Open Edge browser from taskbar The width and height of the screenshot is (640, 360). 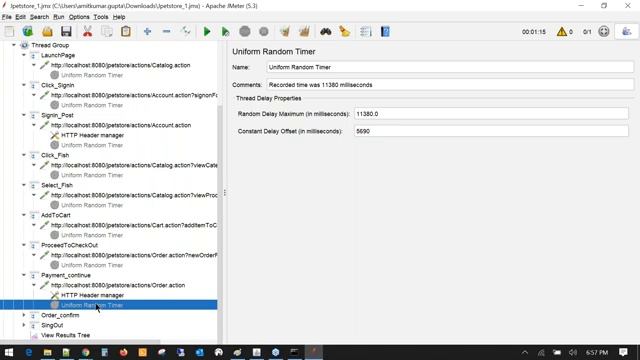[x=29, y=352]
